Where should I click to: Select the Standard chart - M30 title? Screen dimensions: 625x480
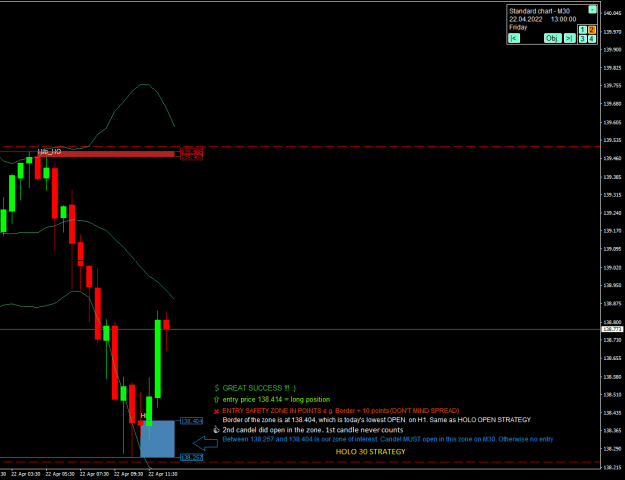(x=539, y=11)
